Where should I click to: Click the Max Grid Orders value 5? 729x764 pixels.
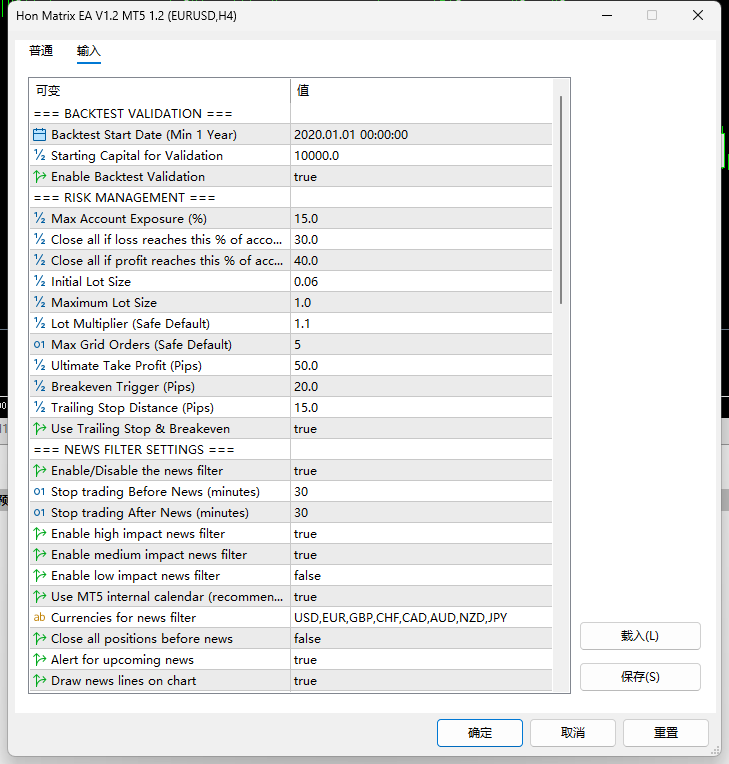297,344
